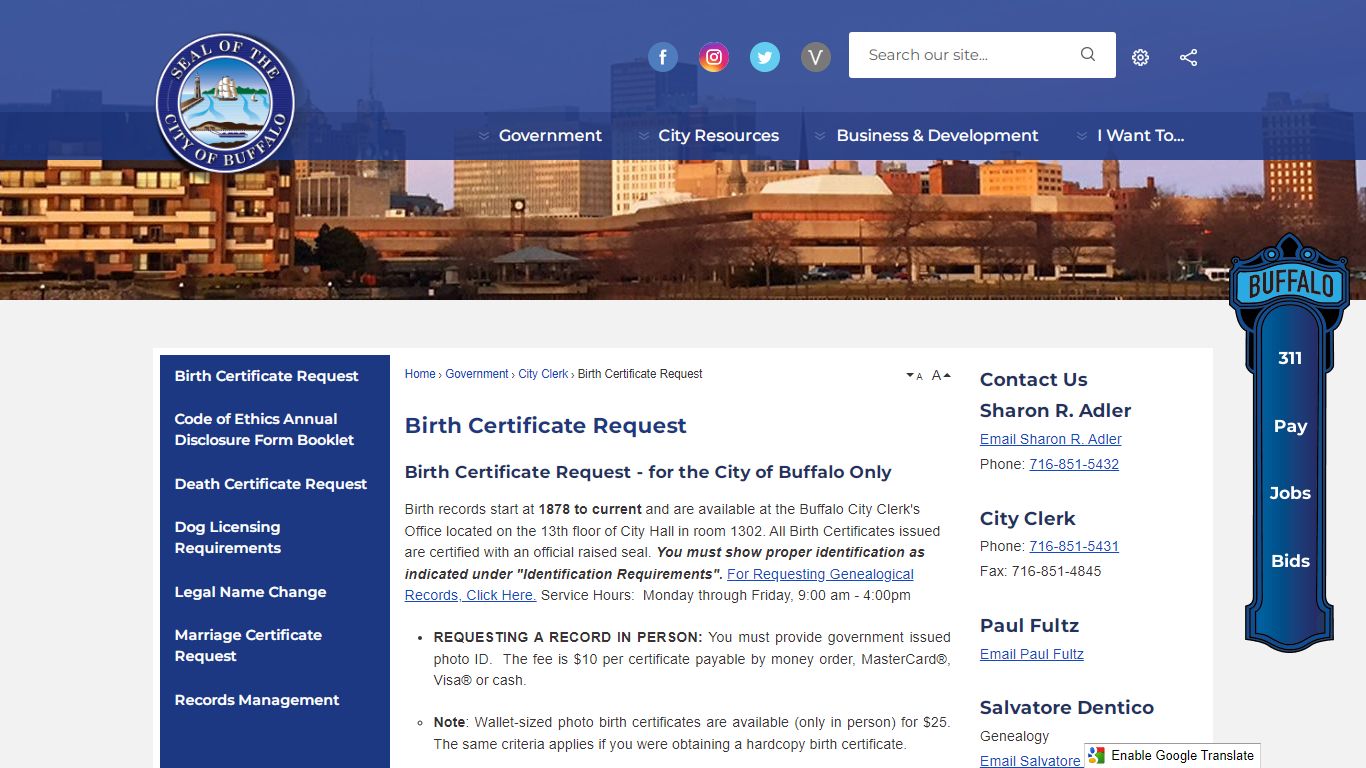The width and height of the screenshot is (1366, 768).
Task: Decrease text size with small A icon
Action: coord(914,376)
